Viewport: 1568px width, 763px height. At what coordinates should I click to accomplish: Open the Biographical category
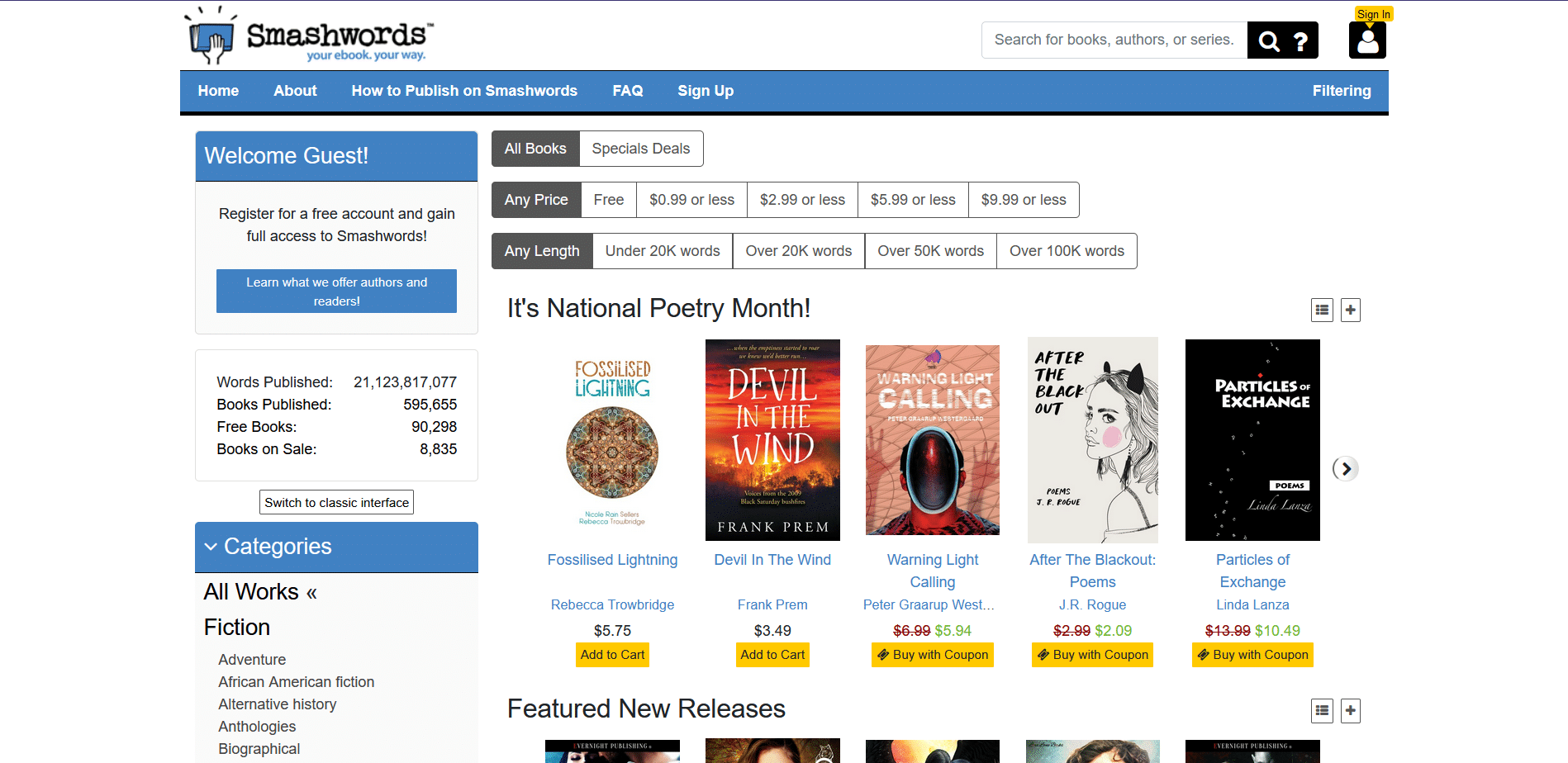coord(259,749)
